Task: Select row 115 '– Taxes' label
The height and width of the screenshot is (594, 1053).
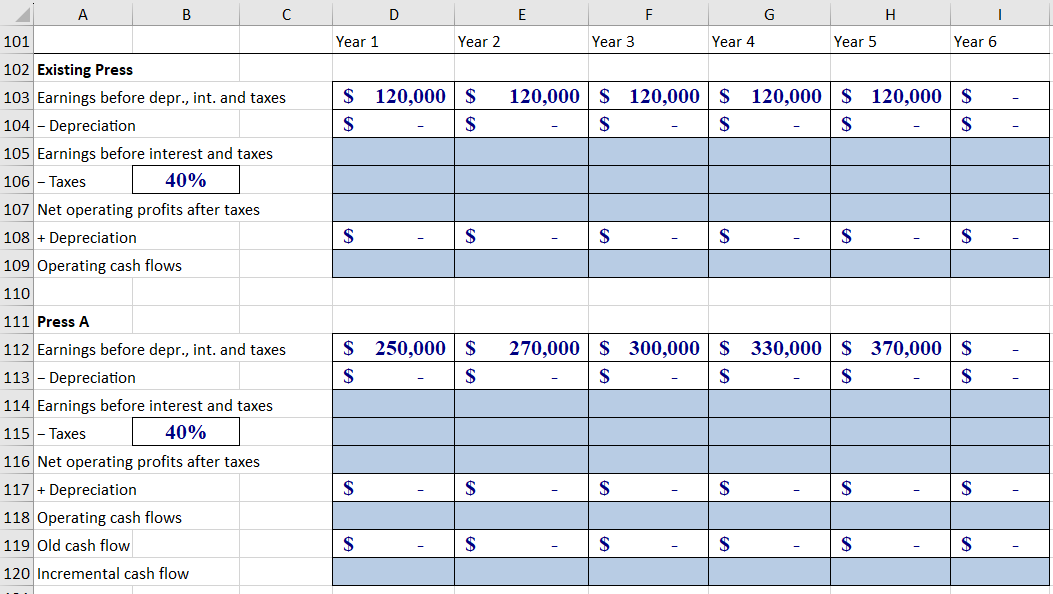Action: coord(62,434)
